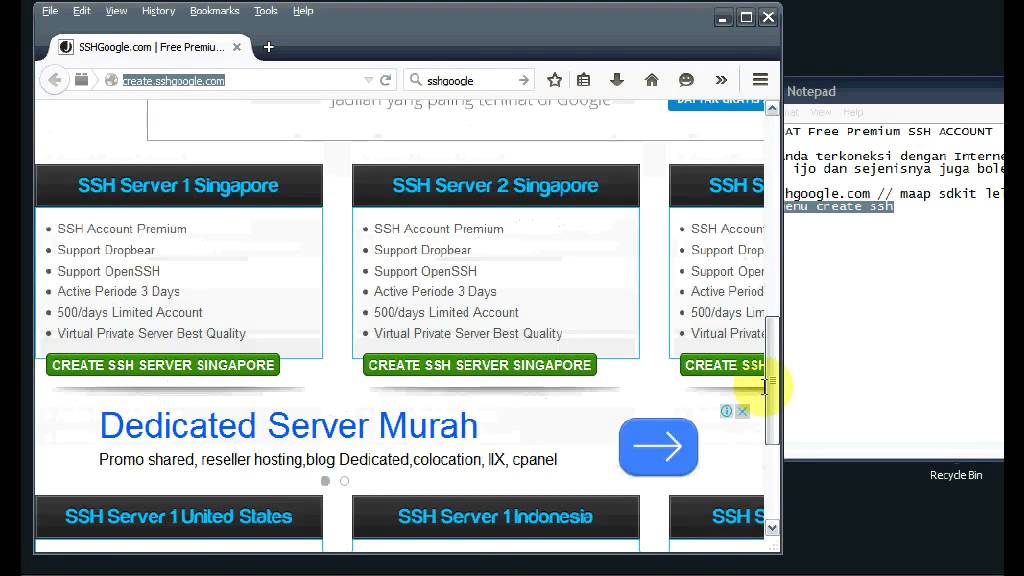Click the search magnifier icon
The image size is (1024, 576).
pos(415,80)
